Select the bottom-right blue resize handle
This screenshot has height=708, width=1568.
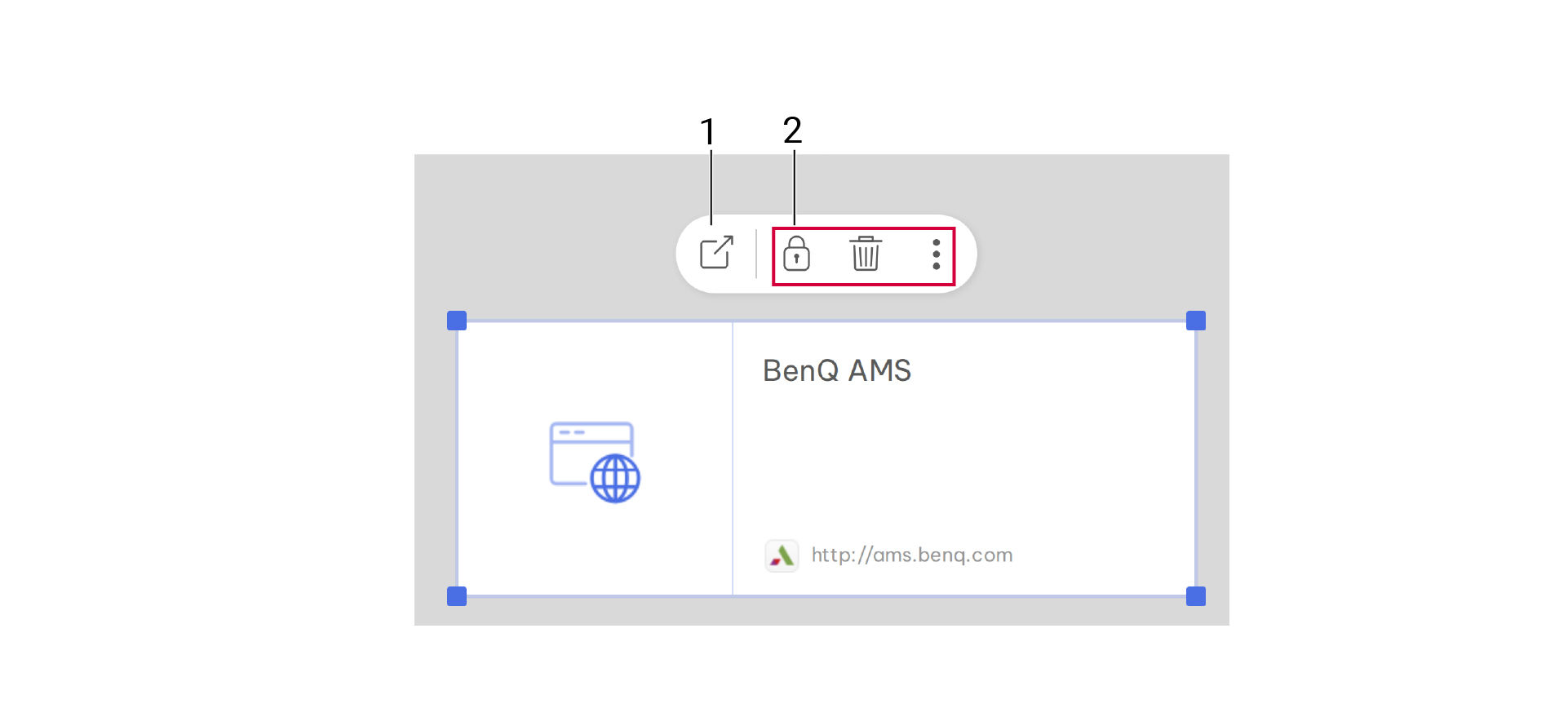coord(1196,596)
